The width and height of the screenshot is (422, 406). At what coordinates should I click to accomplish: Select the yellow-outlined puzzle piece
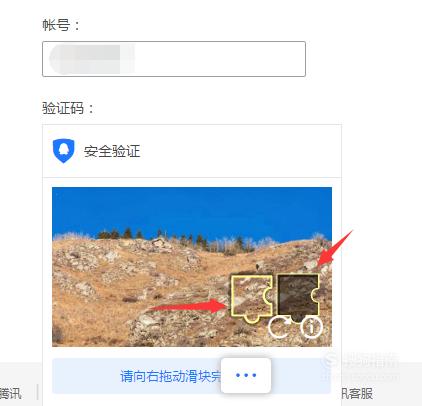click(252, 298)
